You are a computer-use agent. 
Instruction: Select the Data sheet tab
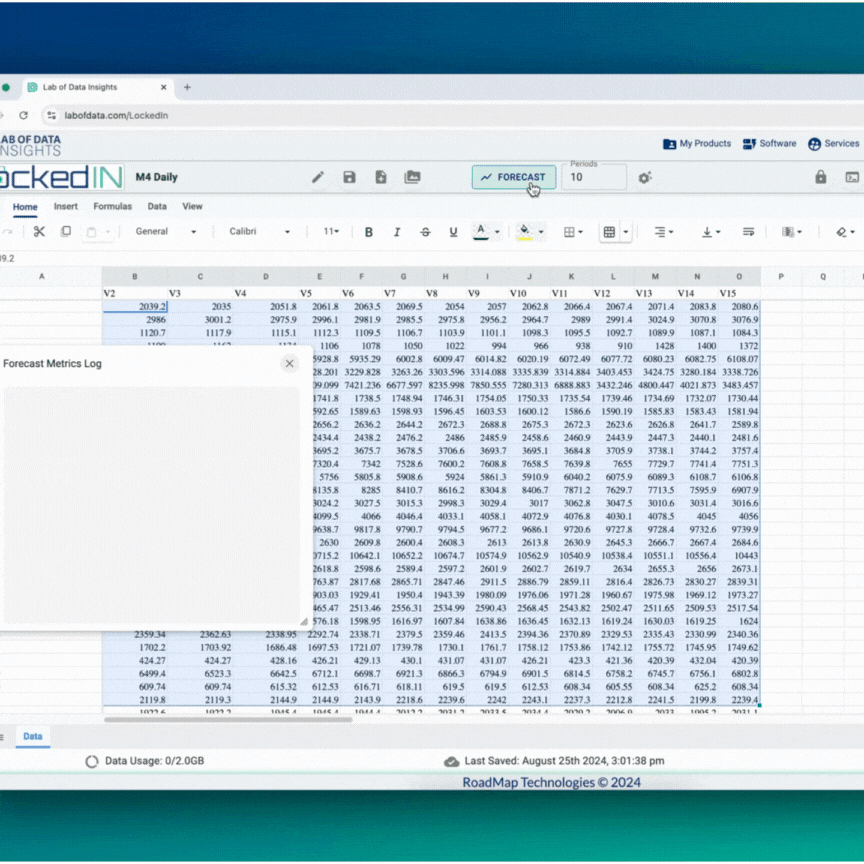tap(33, 736)
